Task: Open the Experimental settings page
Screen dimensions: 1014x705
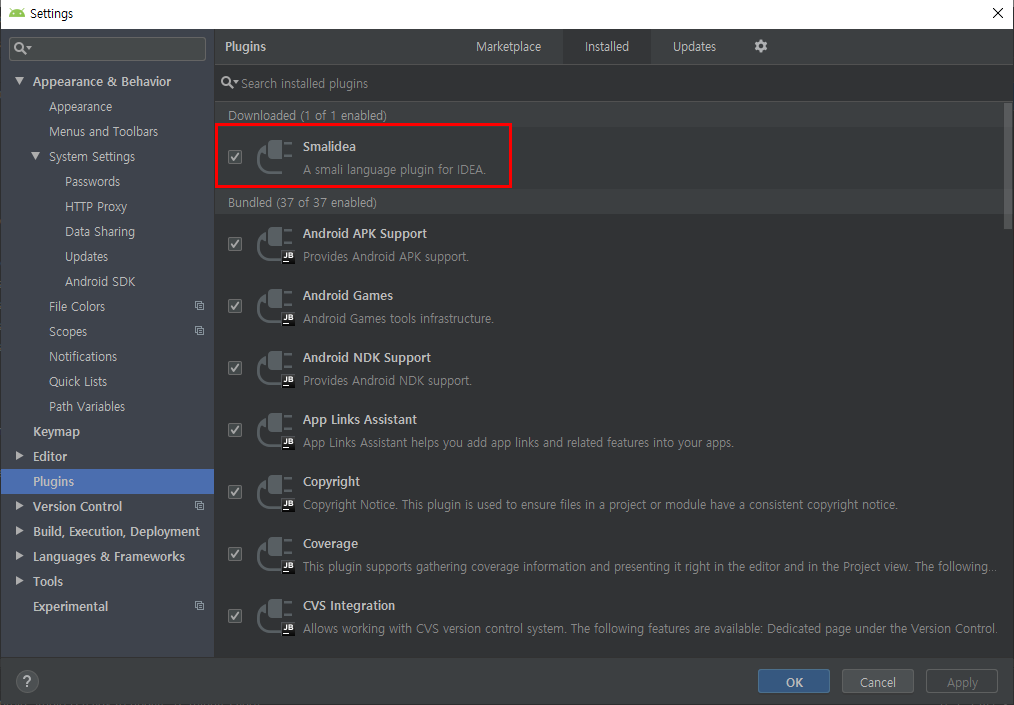Action: (x=70, y=606)
